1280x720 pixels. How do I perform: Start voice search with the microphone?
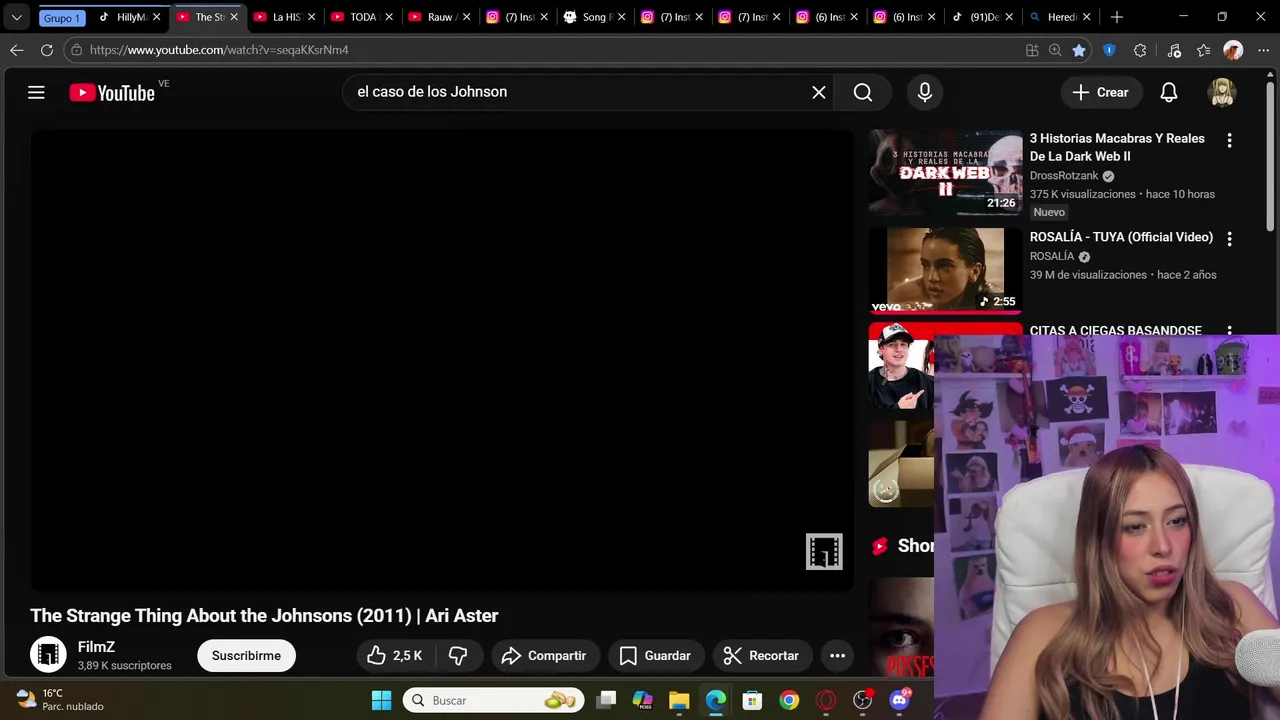coord(925,92)
